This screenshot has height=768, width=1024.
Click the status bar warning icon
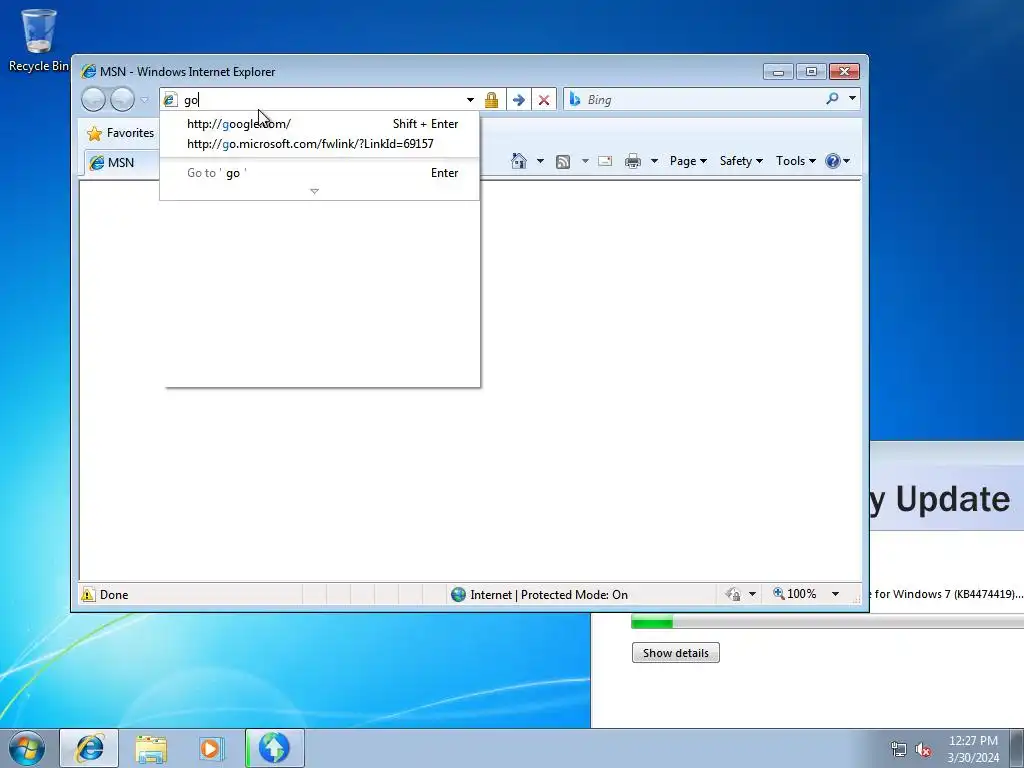pyautogui.click(x=88, y=594)
